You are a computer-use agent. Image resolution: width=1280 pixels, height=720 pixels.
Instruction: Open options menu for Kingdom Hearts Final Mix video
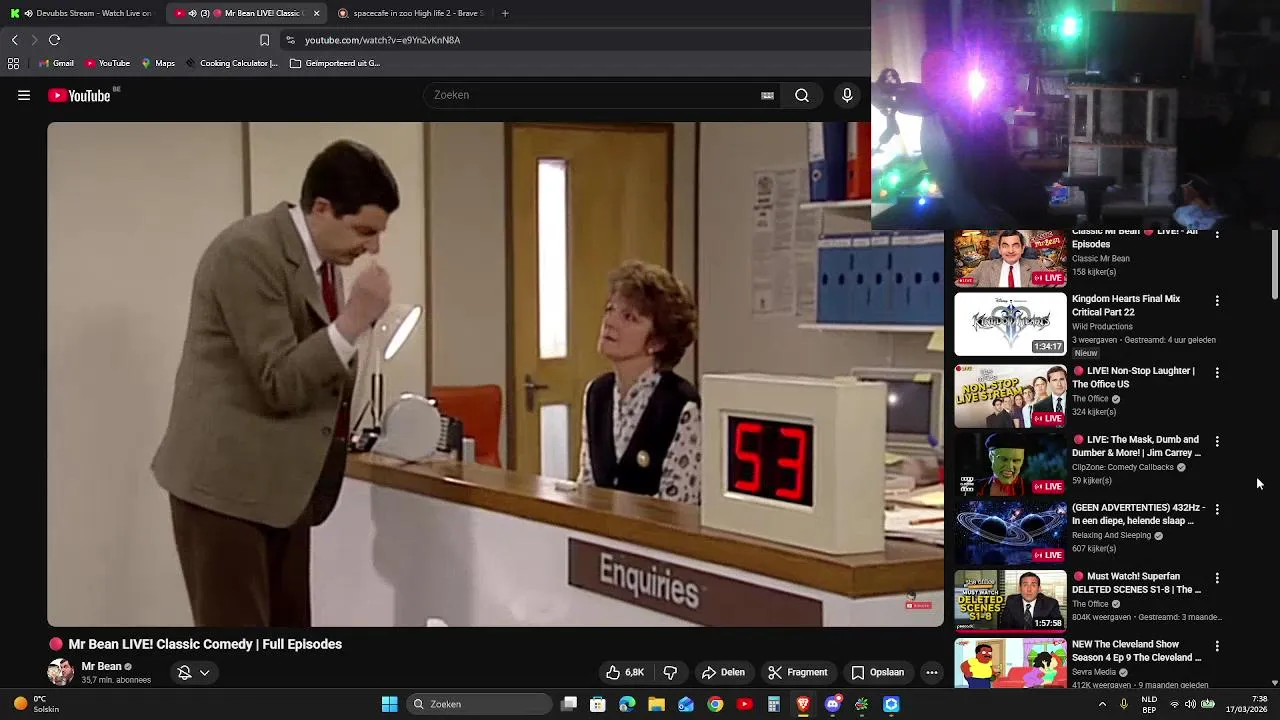(1217, 300)
